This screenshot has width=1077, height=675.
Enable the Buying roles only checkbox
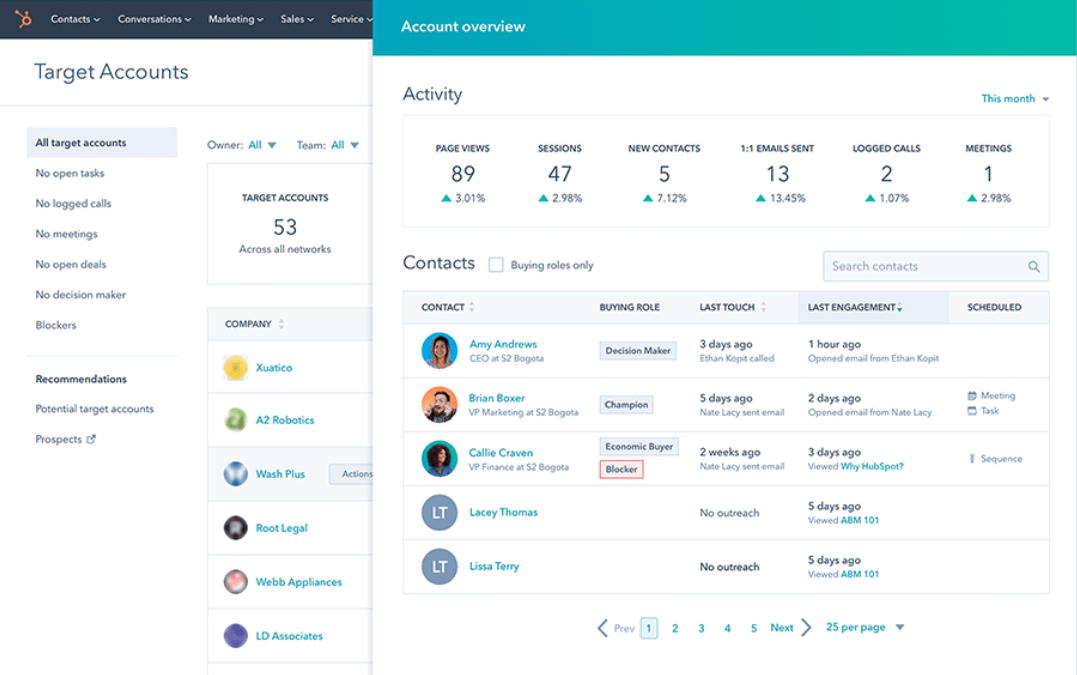[x=495, y=265]
